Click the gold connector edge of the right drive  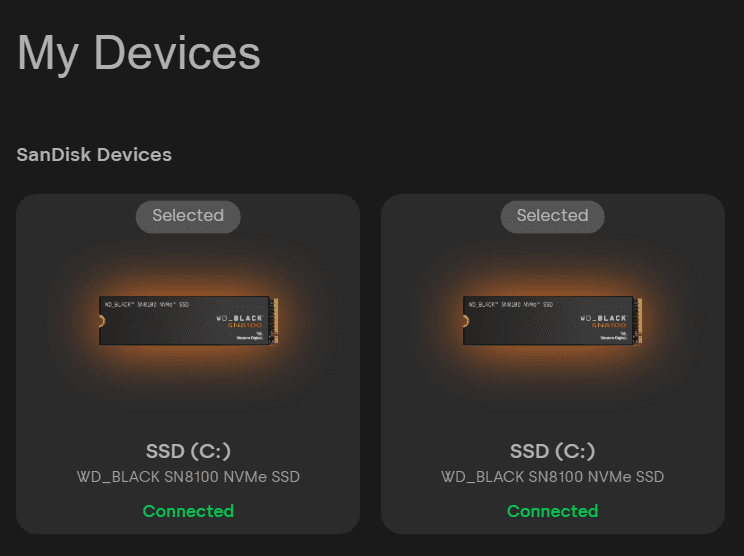pyautogui.click(x=638, y=321)
